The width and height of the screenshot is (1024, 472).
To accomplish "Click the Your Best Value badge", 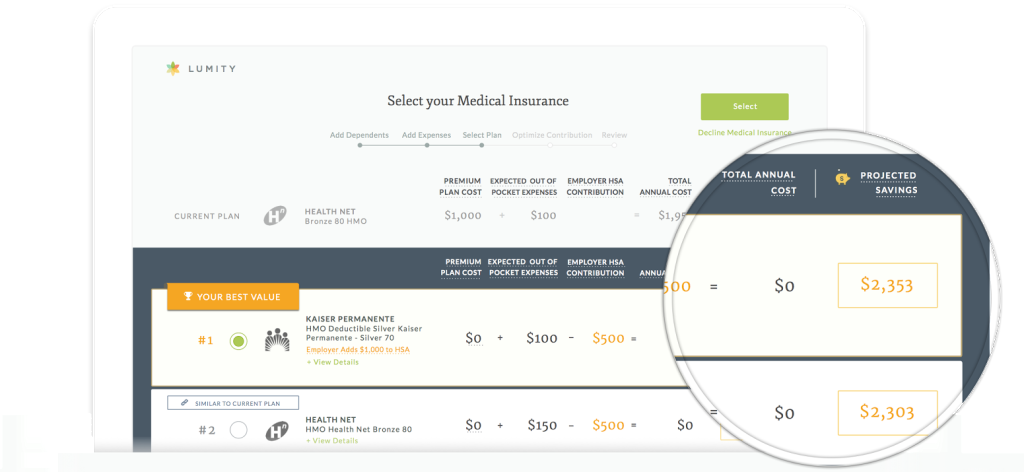I will point(232,297).
